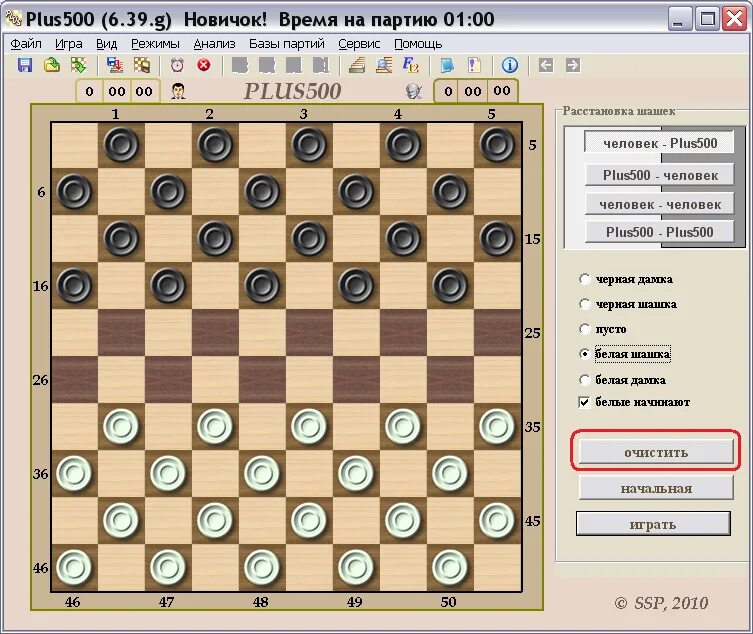Screen dimensions: 753x634
Task: Click the black piece on square 5
Action: point(497,145)
